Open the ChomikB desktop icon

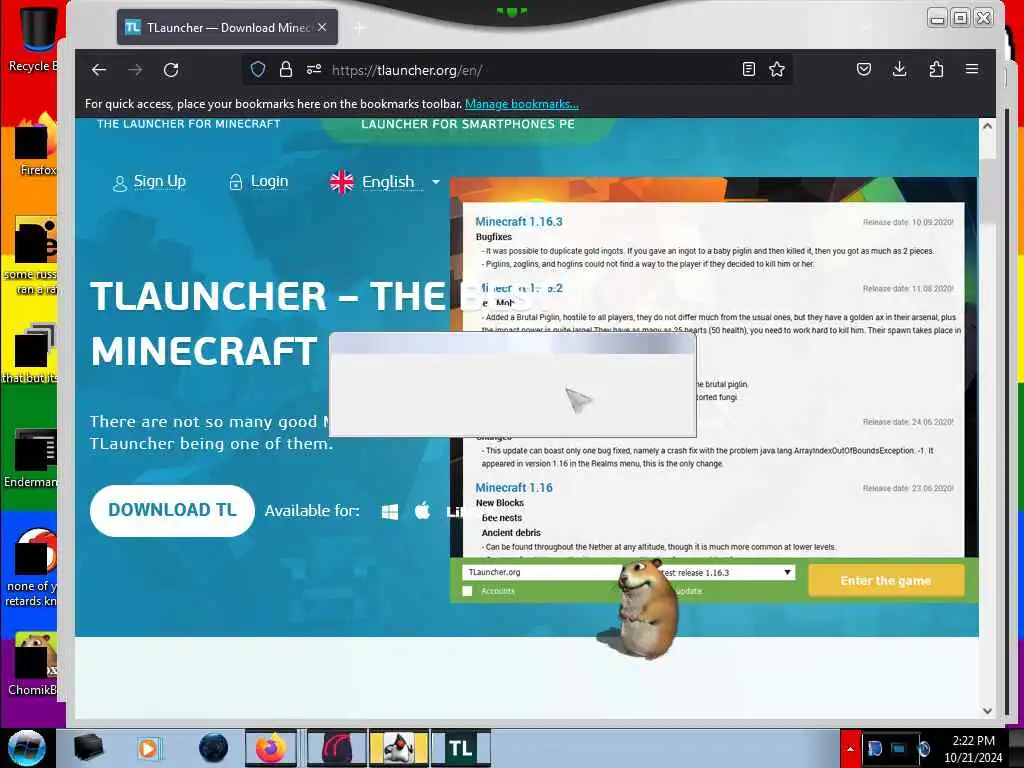[x=33, y=665]
